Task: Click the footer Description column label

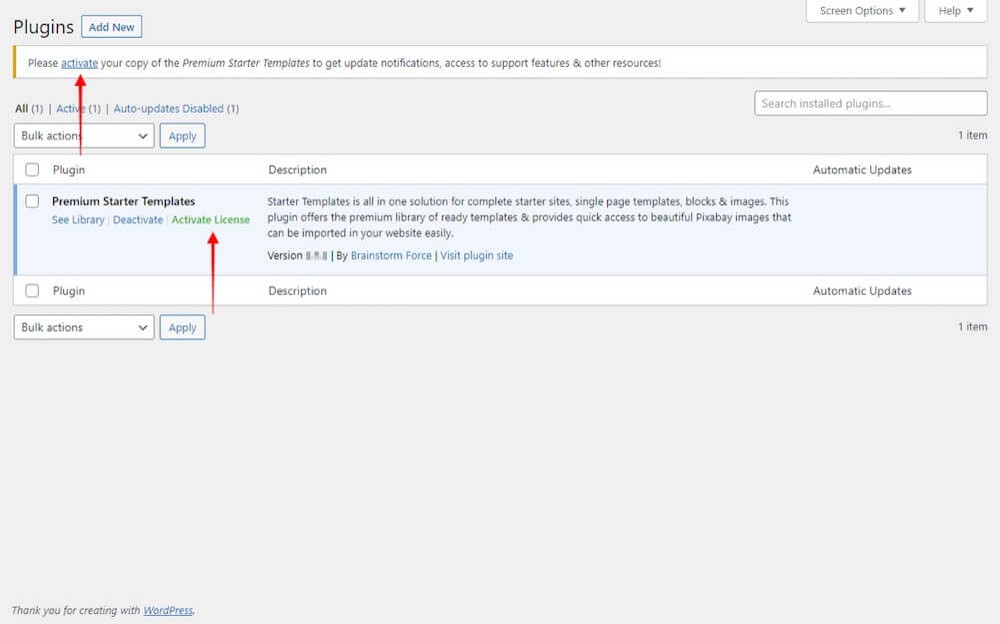Action: pyautogui.click(x=297, y=291)
